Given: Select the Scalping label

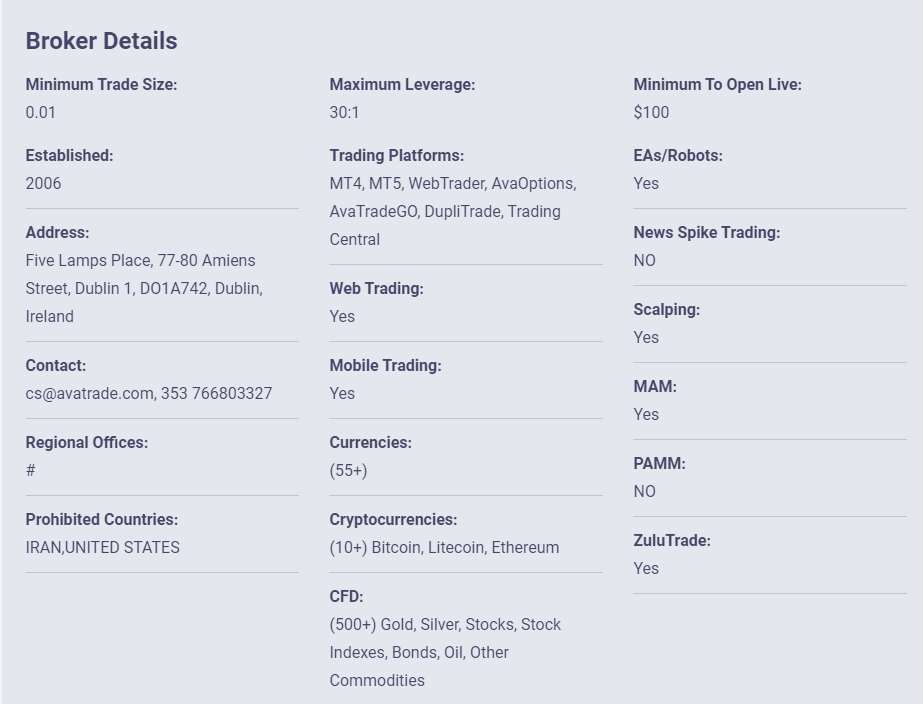Looking at the screenshot, I should tap(667, 310).
